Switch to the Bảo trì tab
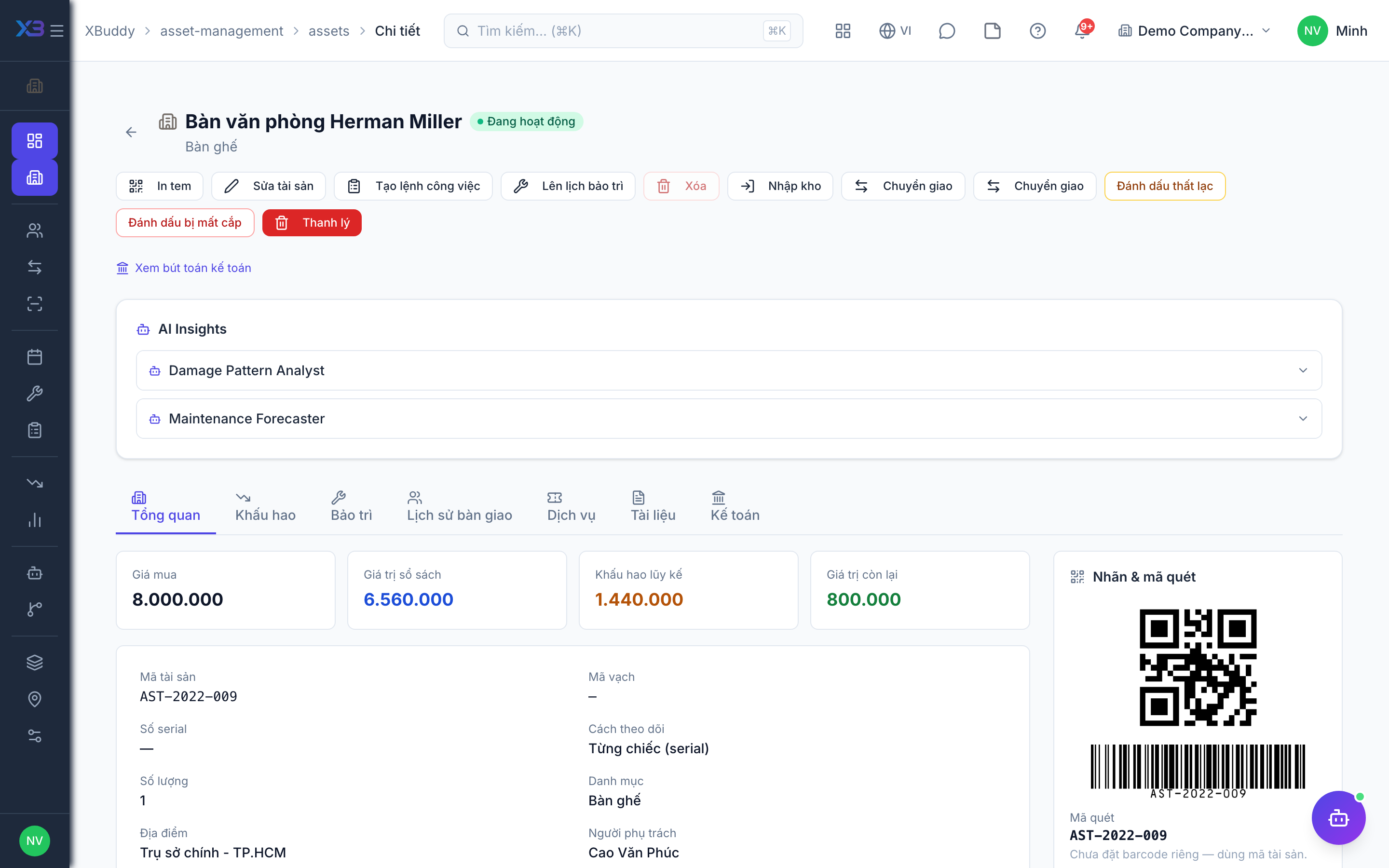The image size is (1389, 868). [x=351, y=507]
